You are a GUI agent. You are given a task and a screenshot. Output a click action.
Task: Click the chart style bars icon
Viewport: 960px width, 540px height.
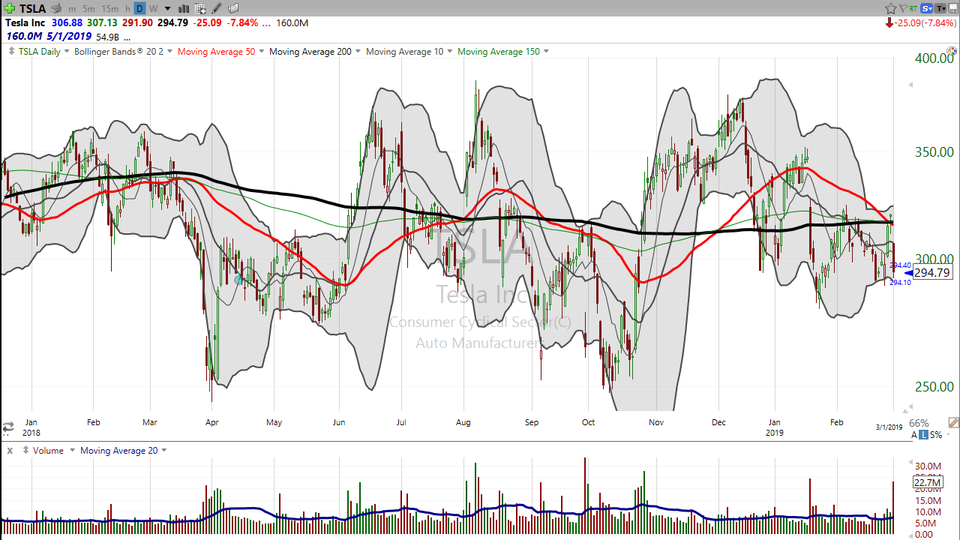(183, 9)
